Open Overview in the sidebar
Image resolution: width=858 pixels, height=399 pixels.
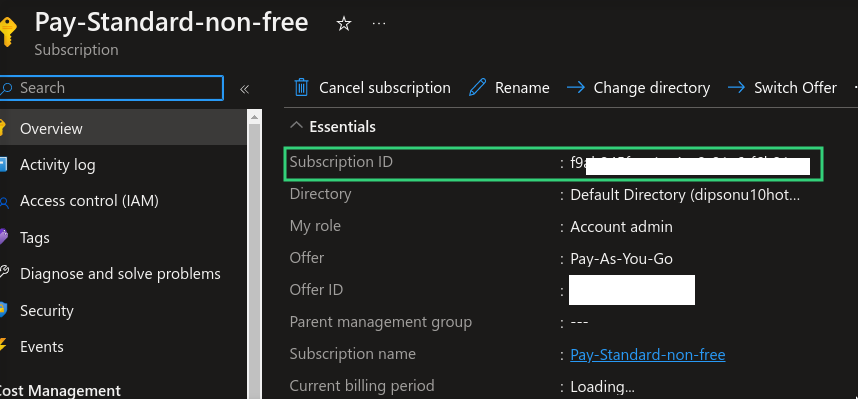pyautogui.click(x=123, y=129)
